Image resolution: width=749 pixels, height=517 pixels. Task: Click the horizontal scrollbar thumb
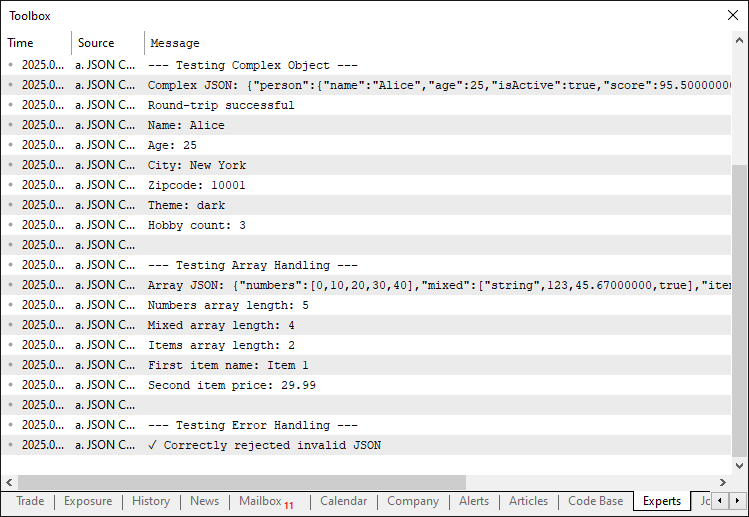[242, 482]
